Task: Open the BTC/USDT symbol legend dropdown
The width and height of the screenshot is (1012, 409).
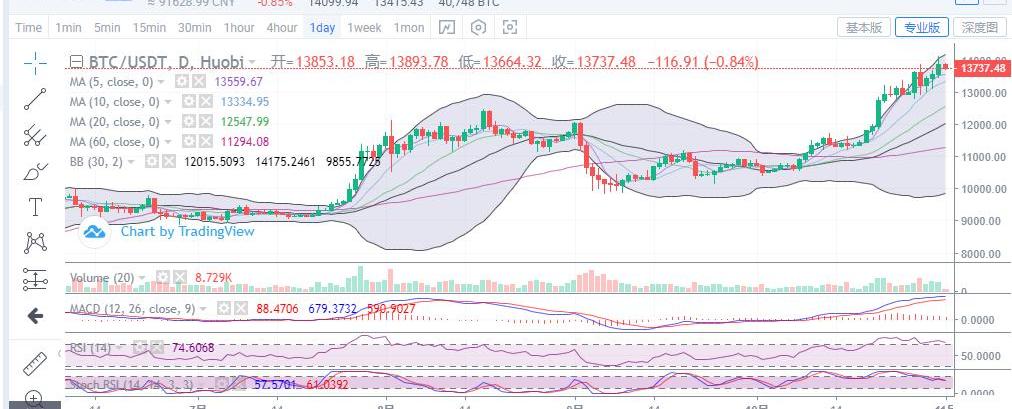Action: 252,62
